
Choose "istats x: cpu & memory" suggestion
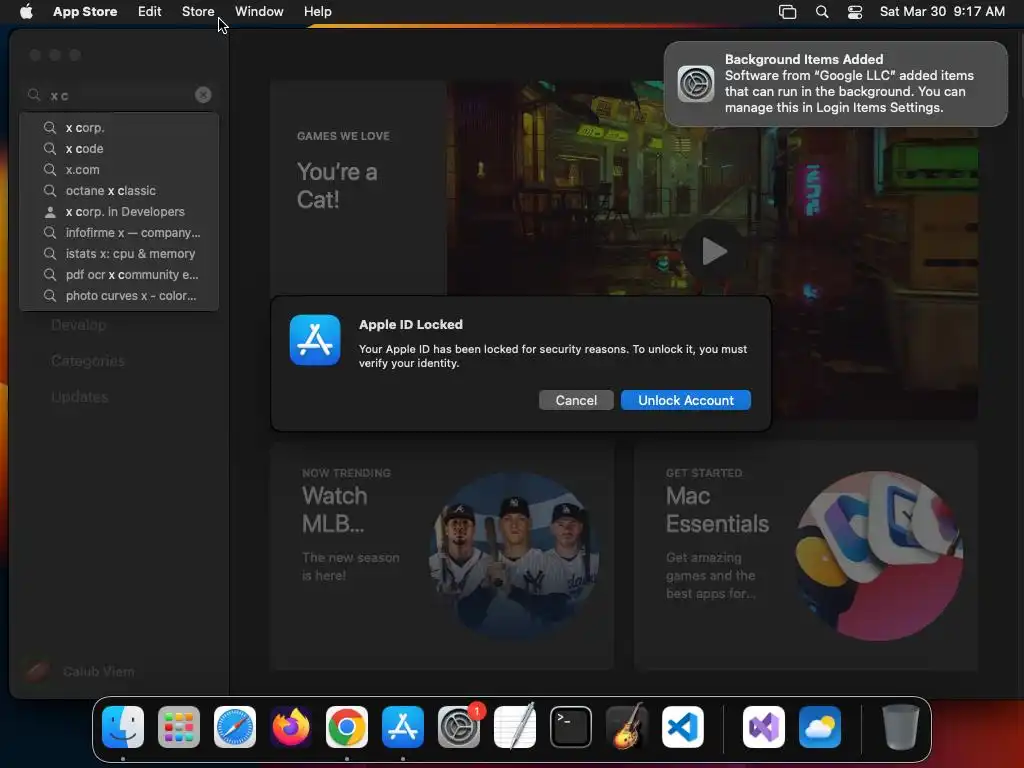(119, 253)
